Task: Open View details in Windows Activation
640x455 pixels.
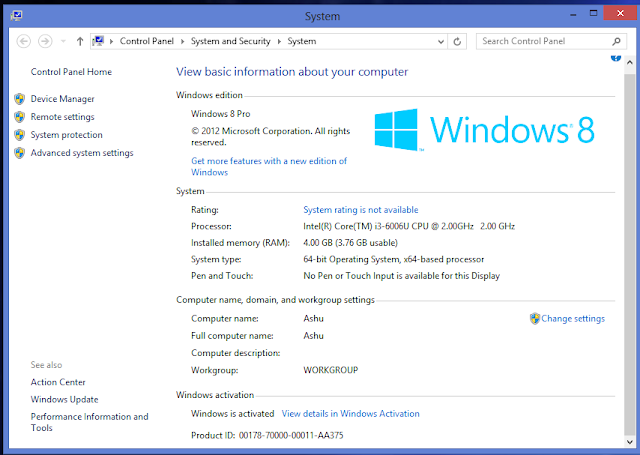Action: [x=351, y=414]
